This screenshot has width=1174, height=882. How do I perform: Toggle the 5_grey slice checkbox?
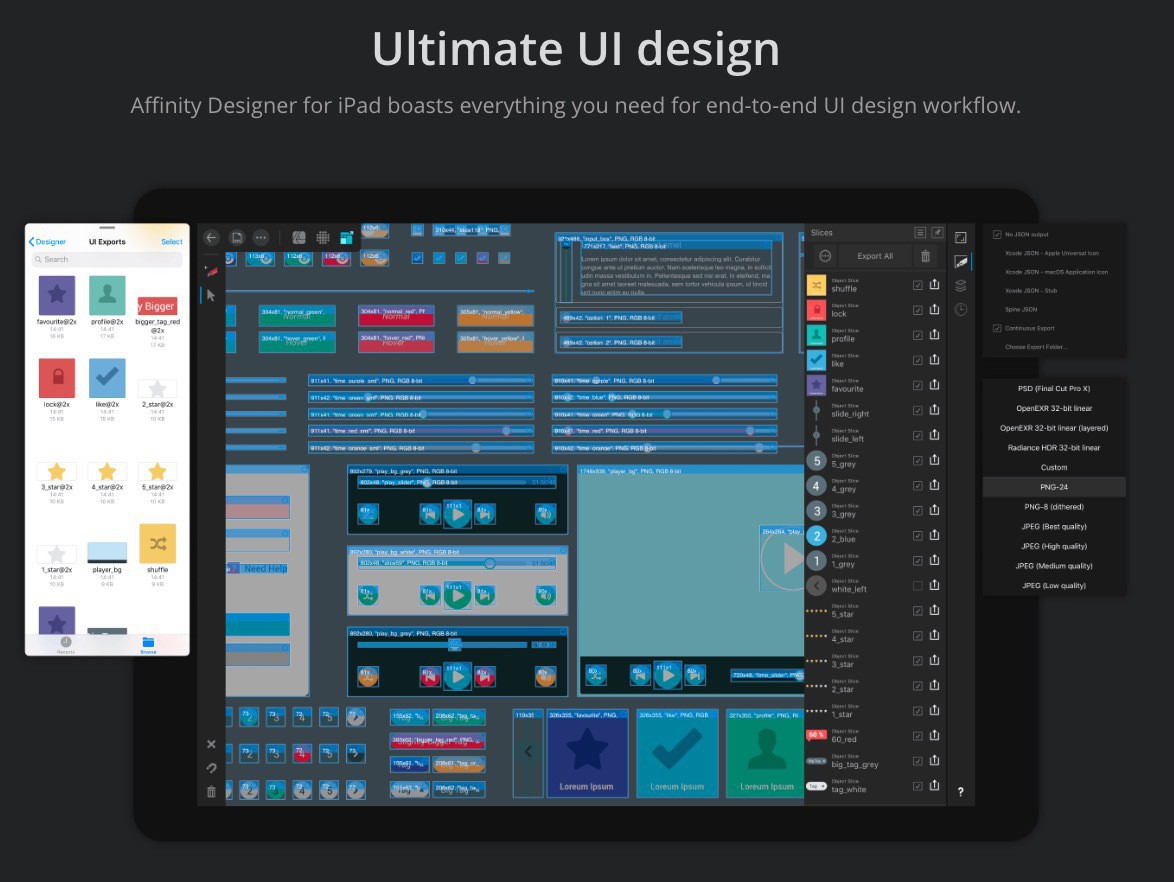pyautogui.click(x=918, y=460)
